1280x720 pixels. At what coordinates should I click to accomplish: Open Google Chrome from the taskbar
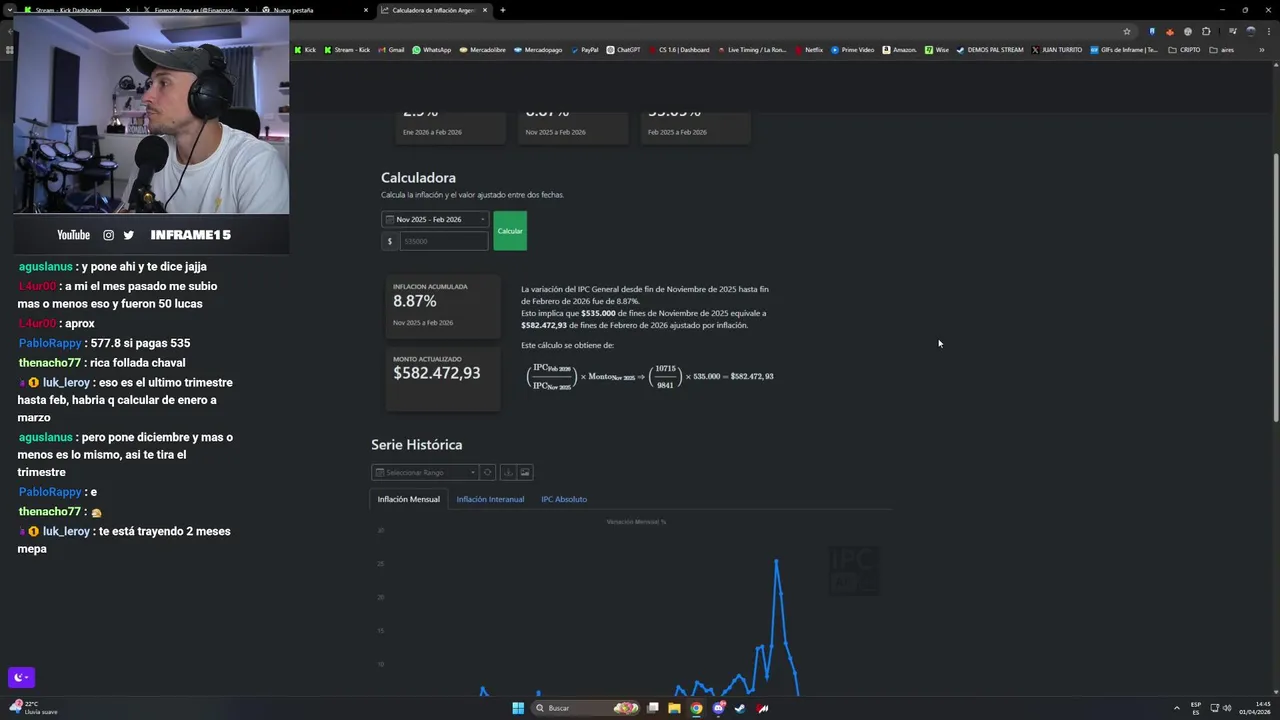pyautogui.click(x=697, y=708)
